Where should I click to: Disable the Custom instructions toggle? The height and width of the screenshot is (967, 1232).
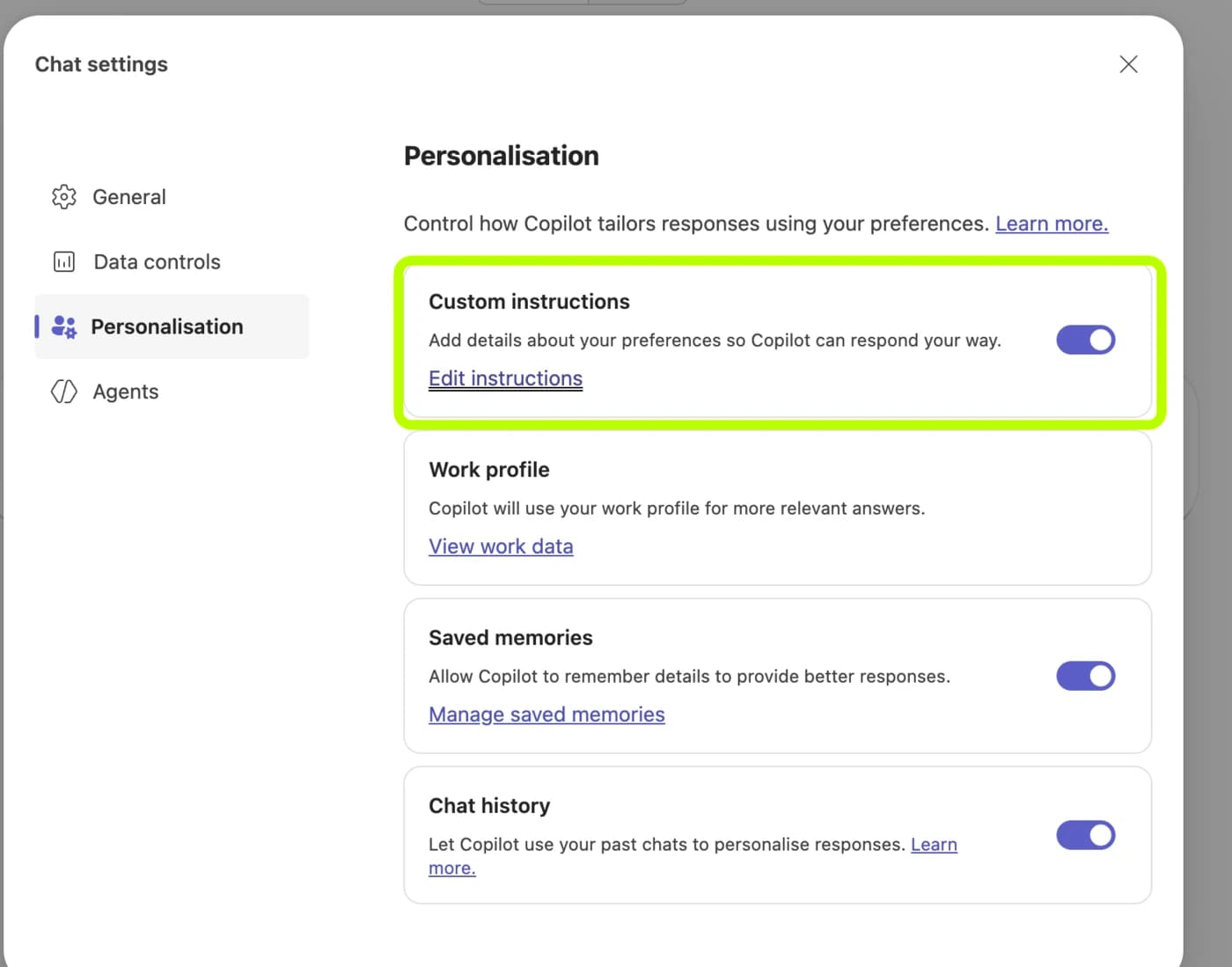coord(1085,340)
